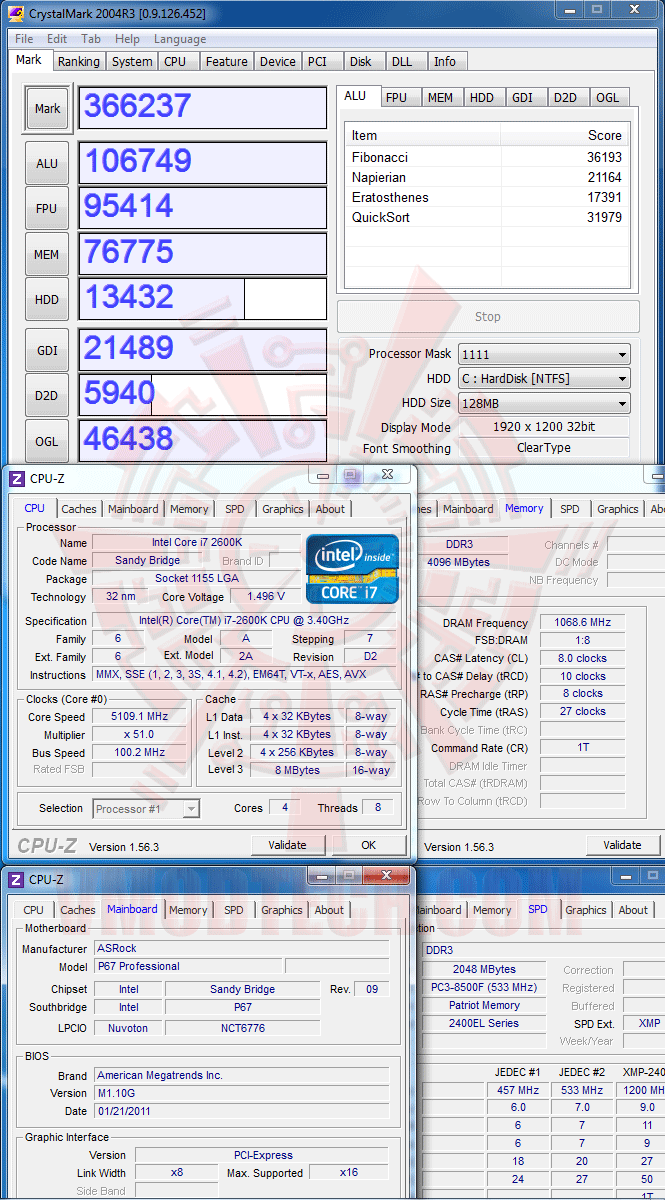This screenshot has width=665, height=1200.
Task: Click the QuickSort score row
Action: 487,217
